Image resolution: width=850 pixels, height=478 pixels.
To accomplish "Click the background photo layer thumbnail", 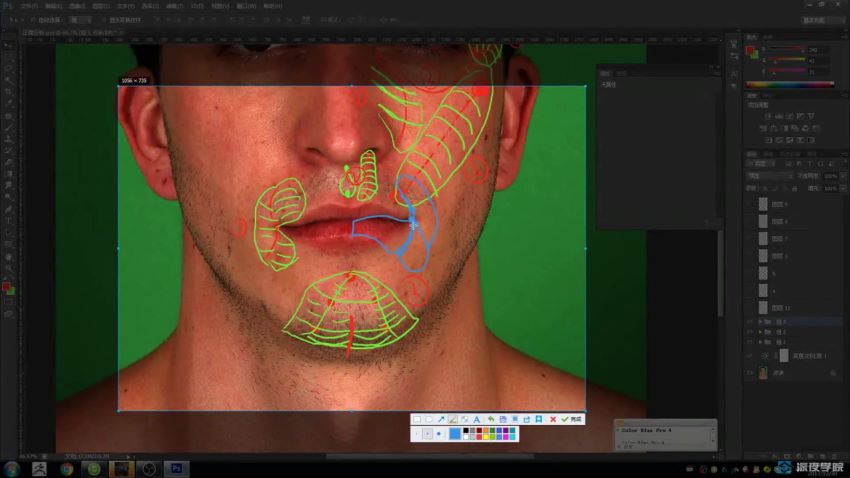I will (763, 373).
